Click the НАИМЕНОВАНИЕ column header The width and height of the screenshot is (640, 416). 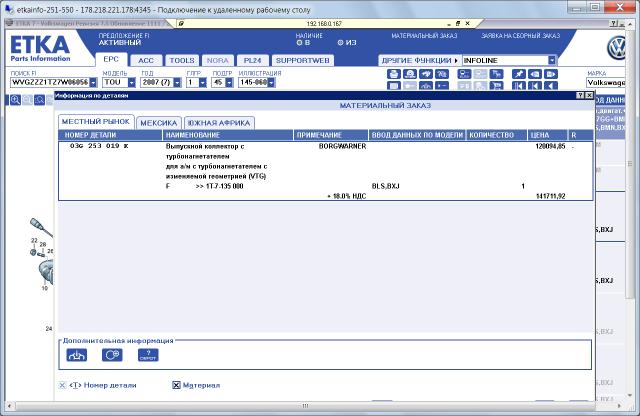(228, 135)
